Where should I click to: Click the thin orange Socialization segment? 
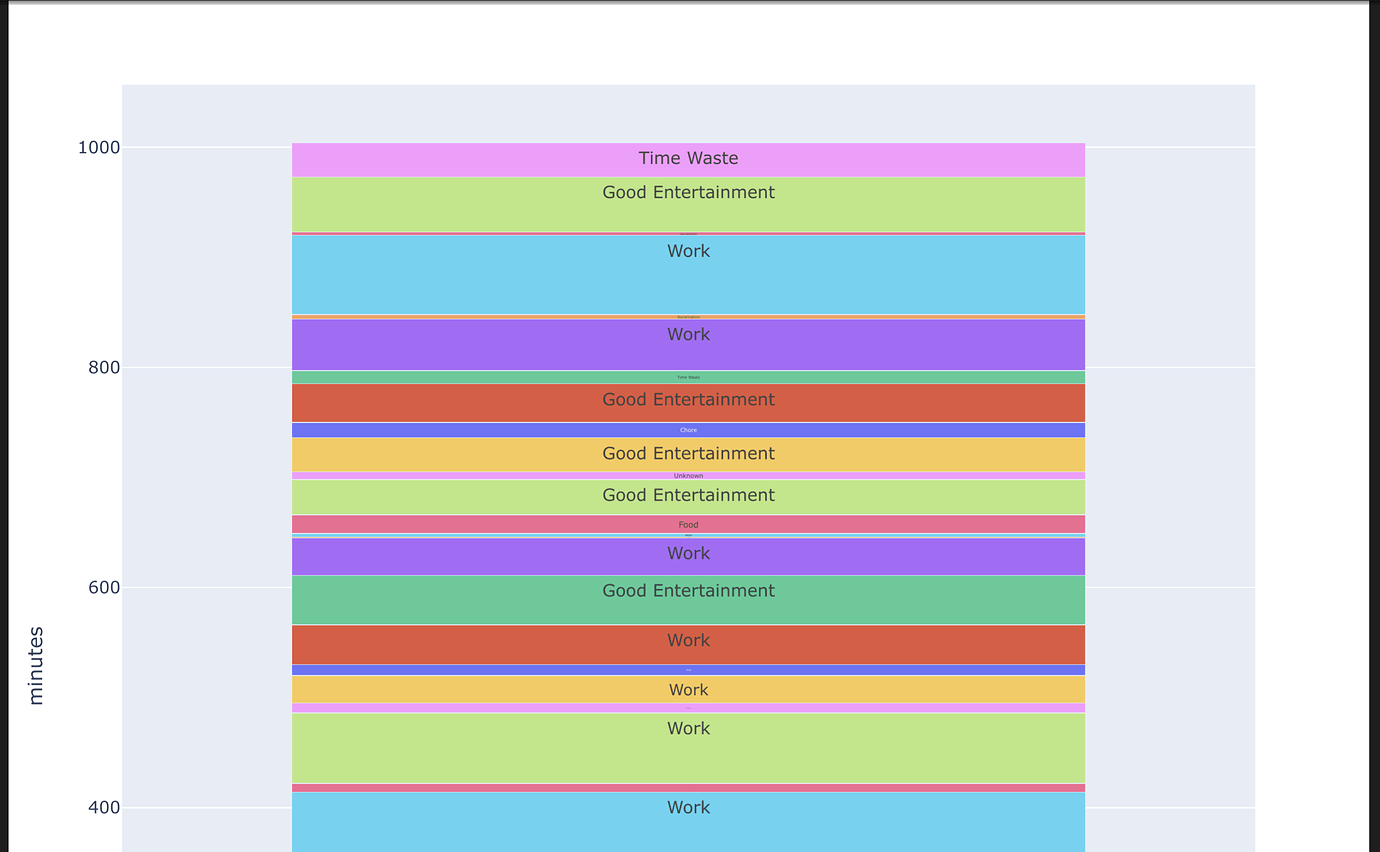click(x=688, y=316)
